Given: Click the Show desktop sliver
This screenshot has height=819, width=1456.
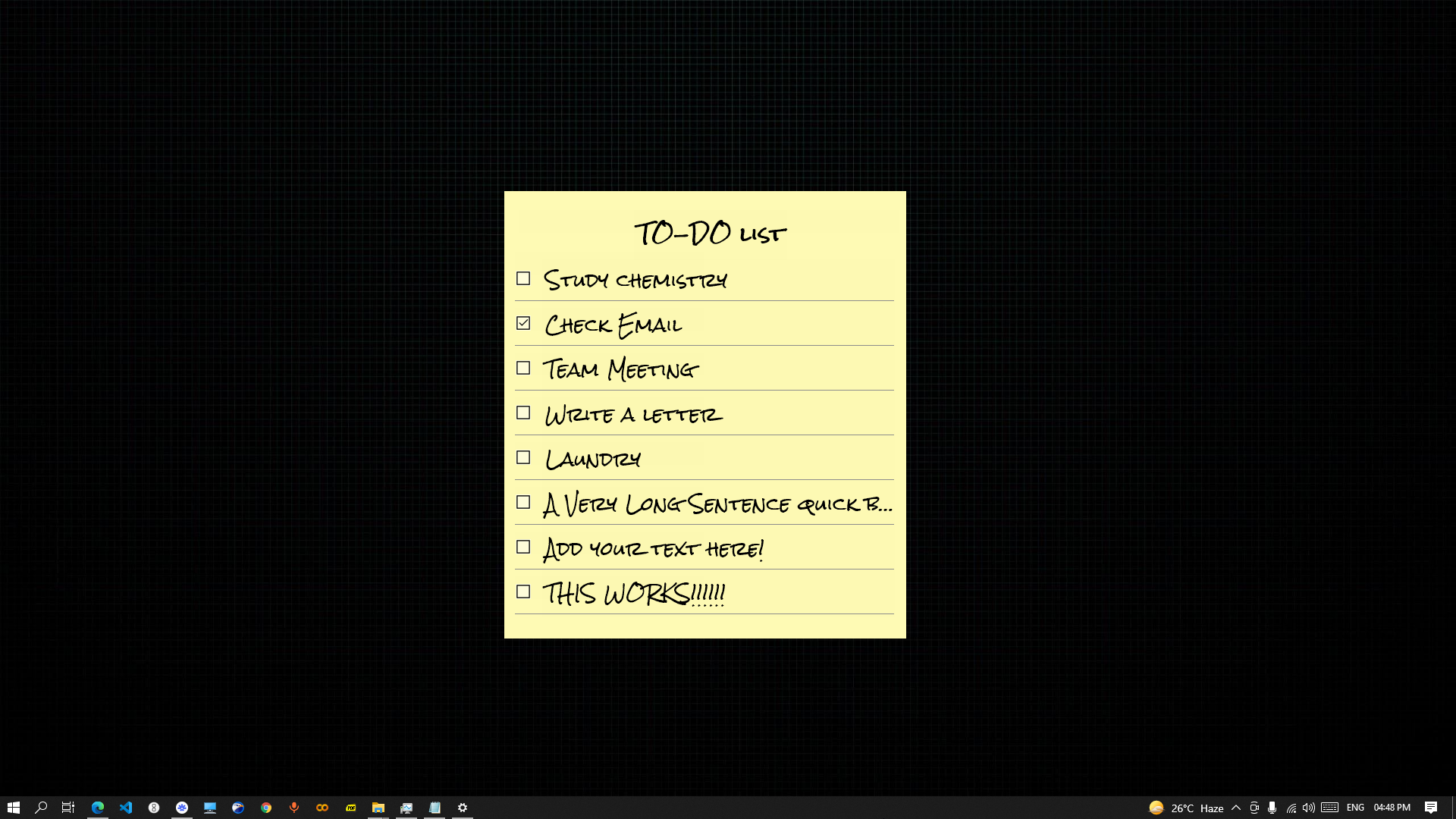Looking at the screenshot, I should pyautogui.click(x=1453, y=808).
